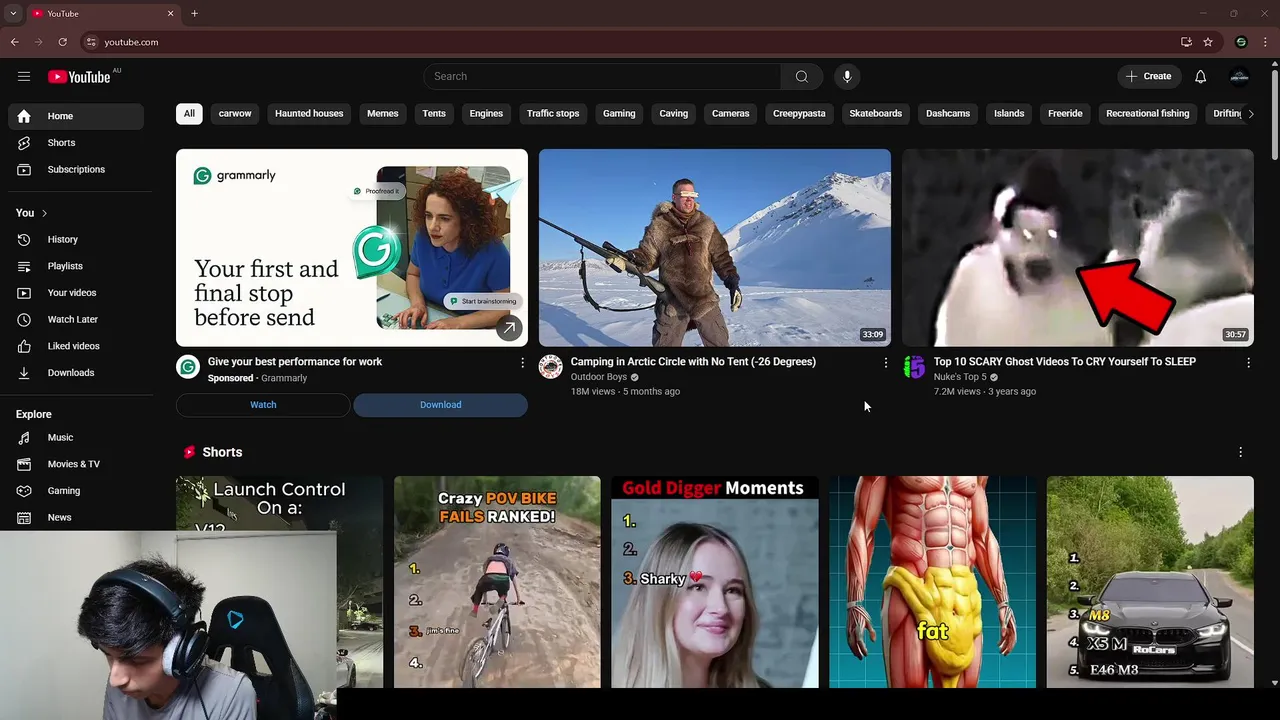This screenshot has height=720, width=1280.
Task: Select the Haunted houses chip
Action: [309, 114]
